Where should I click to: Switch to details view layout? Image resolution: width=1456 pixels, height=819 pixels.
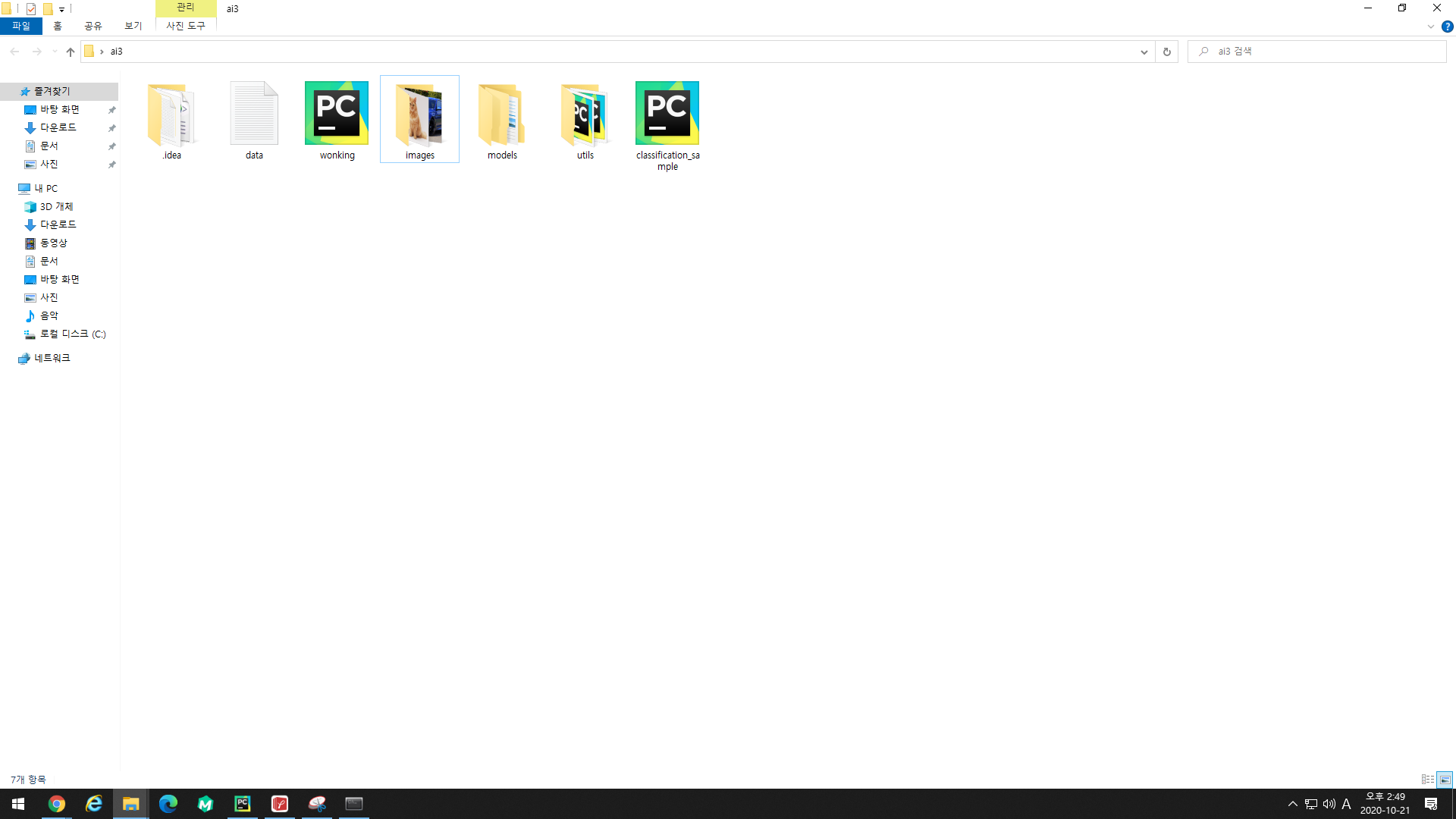(x=1427, y=780)
